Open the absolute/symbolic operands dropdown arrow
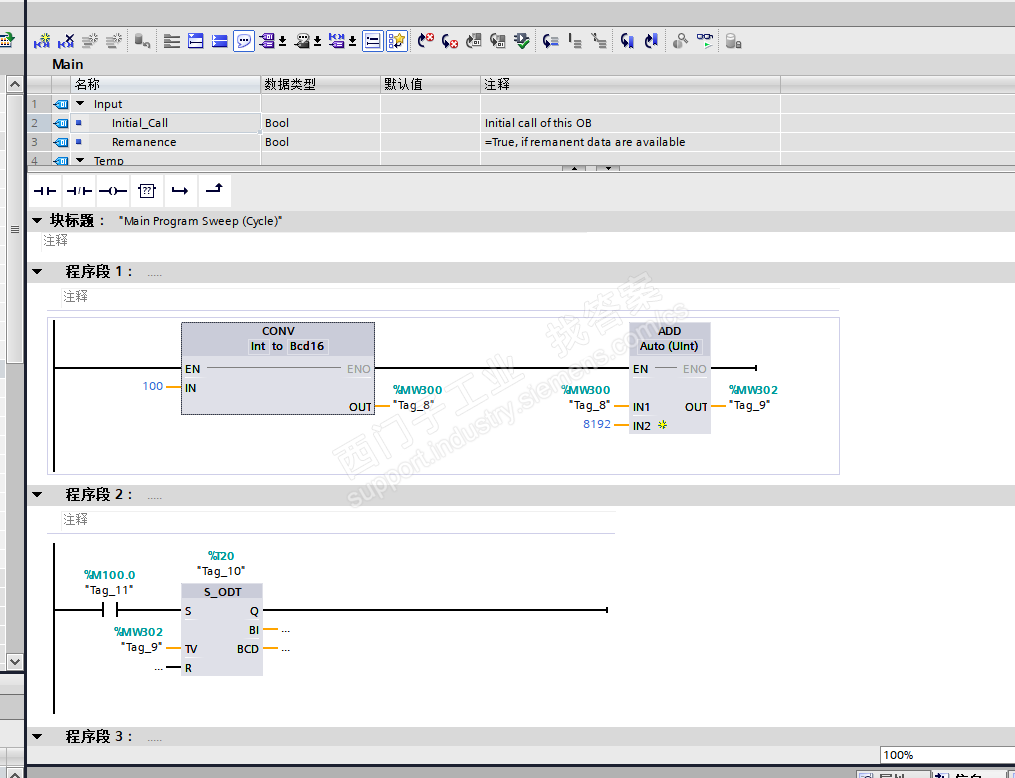1015x778 pixels. click(x=282, y=42)
